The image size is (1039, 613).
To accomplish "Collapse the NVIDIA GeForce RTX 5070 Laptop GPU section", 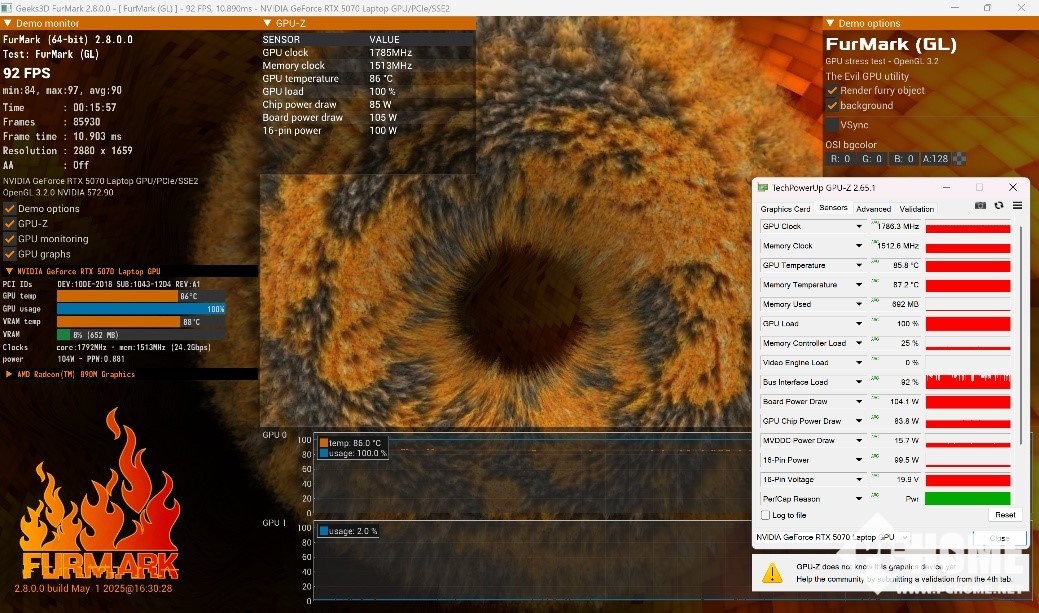I will click(9, 271).
